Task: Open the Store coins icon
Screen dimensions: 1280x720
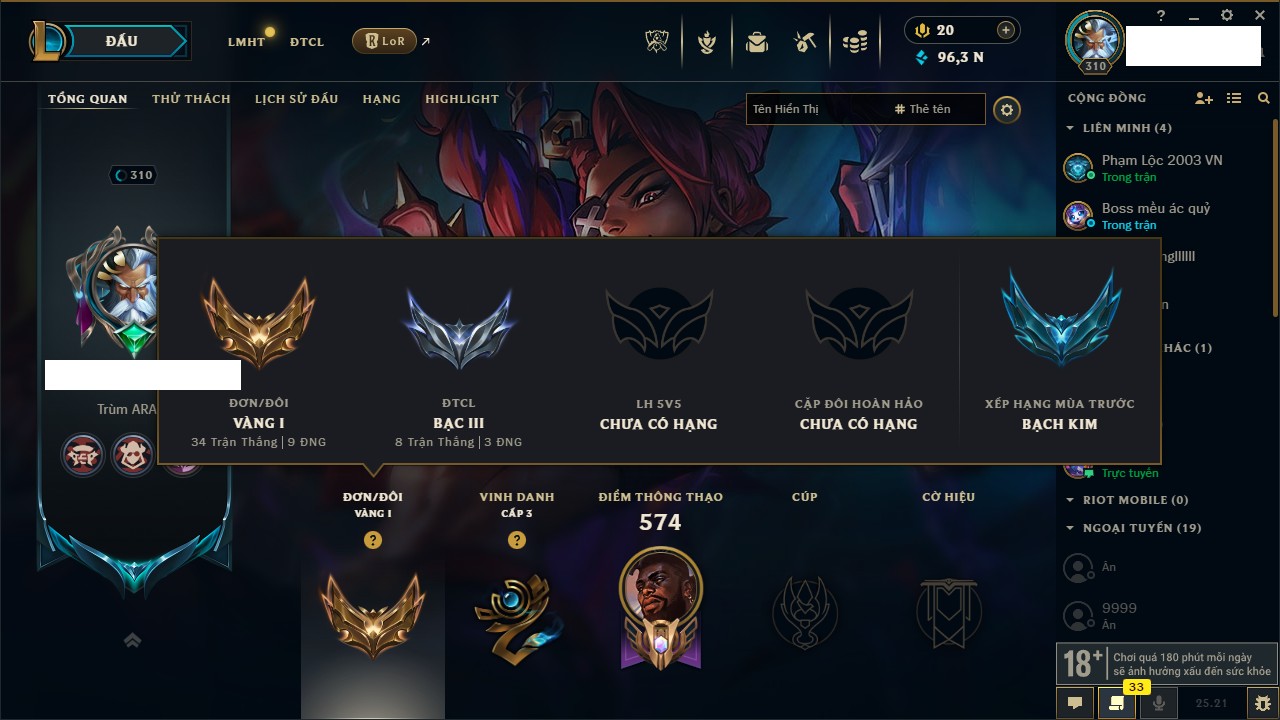Action: tap(854, 42)
